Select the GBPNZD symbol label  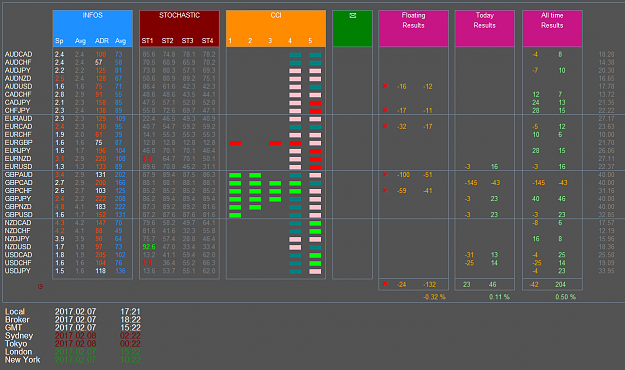pyautogui.click(x=18, y=206)
